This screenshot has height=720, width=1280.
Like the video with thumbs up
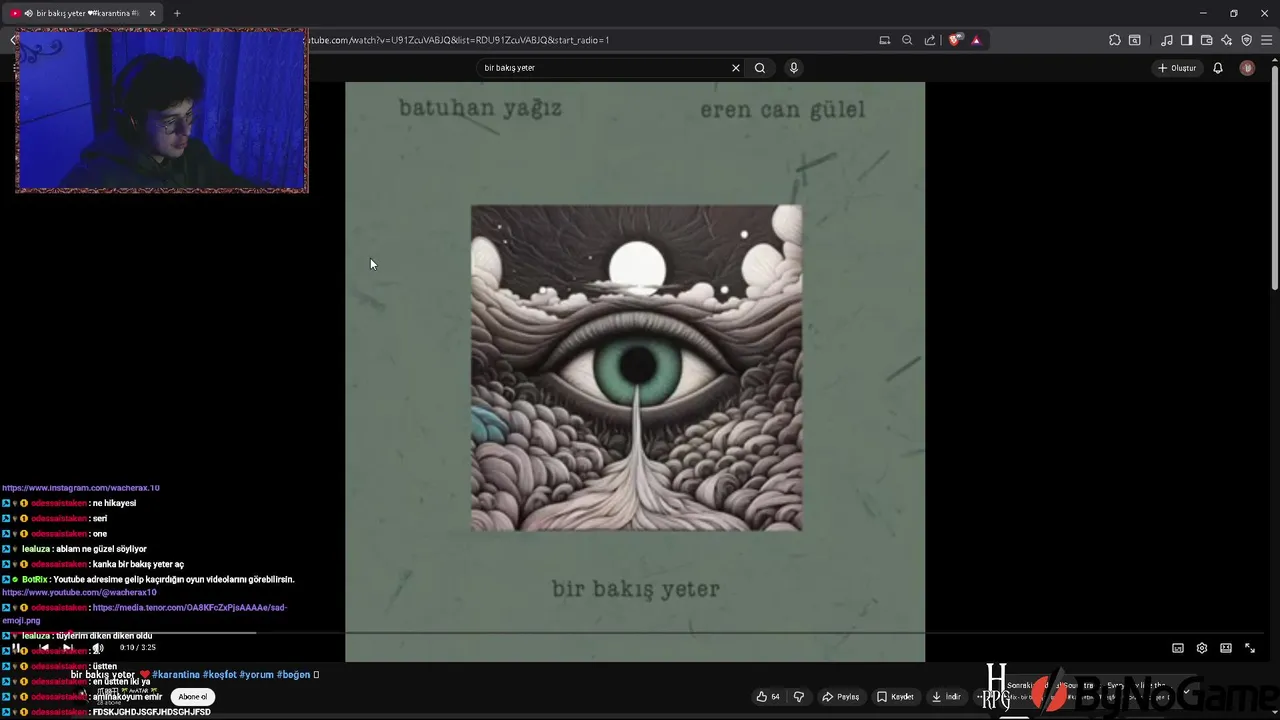coord(768,697)
